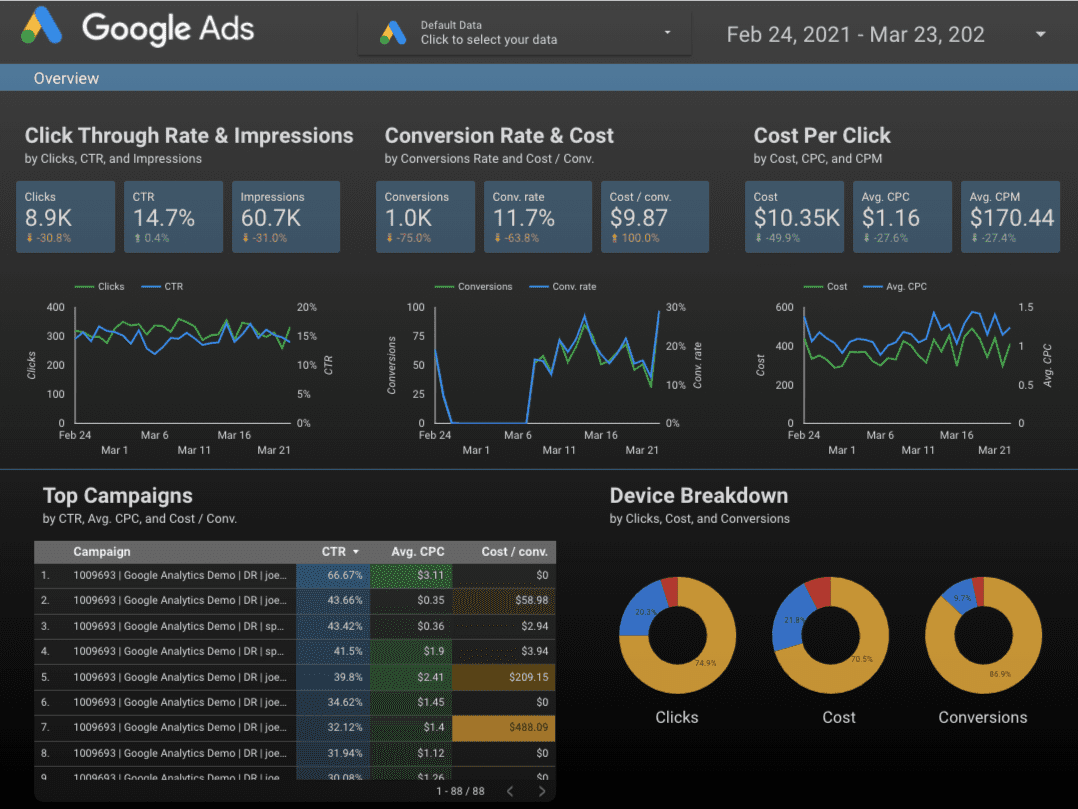Expand the date range dropdown arrow
The height and width of the screenshot is (809, 1078).
coord(1040,34)
